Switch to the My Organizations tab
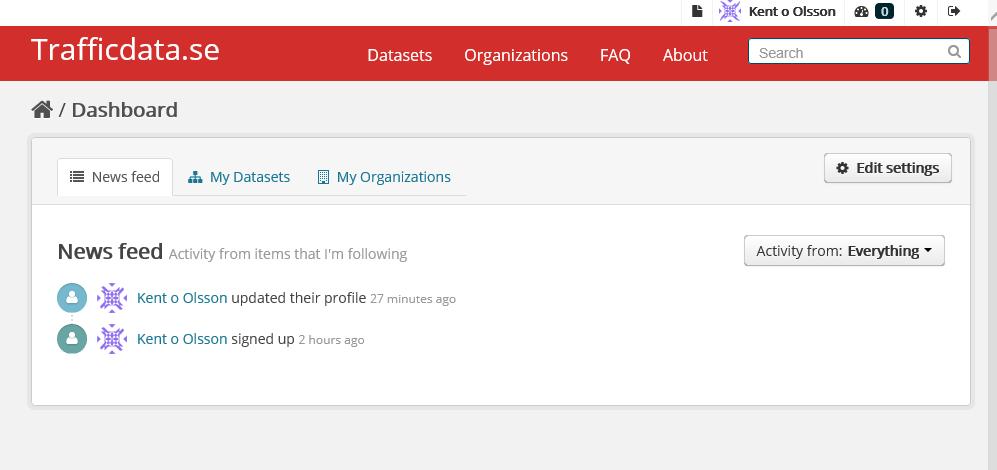The image size is (997, 470). click(384, 177)
